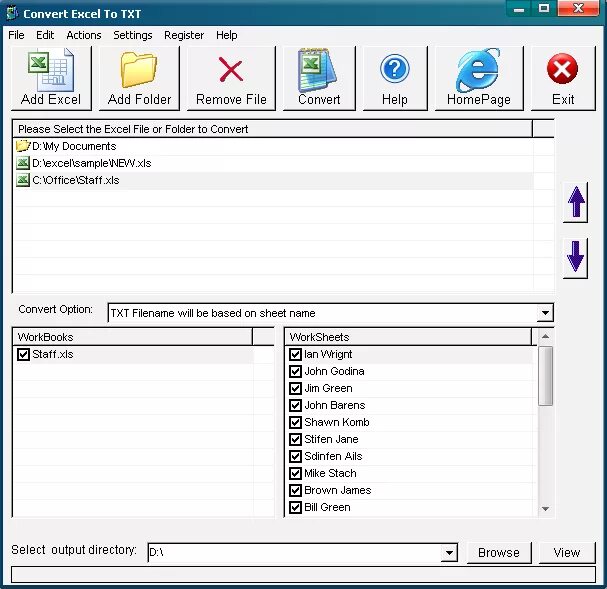Click the app icon in title bar
The image size is (607, 589).
pos(13,13)
